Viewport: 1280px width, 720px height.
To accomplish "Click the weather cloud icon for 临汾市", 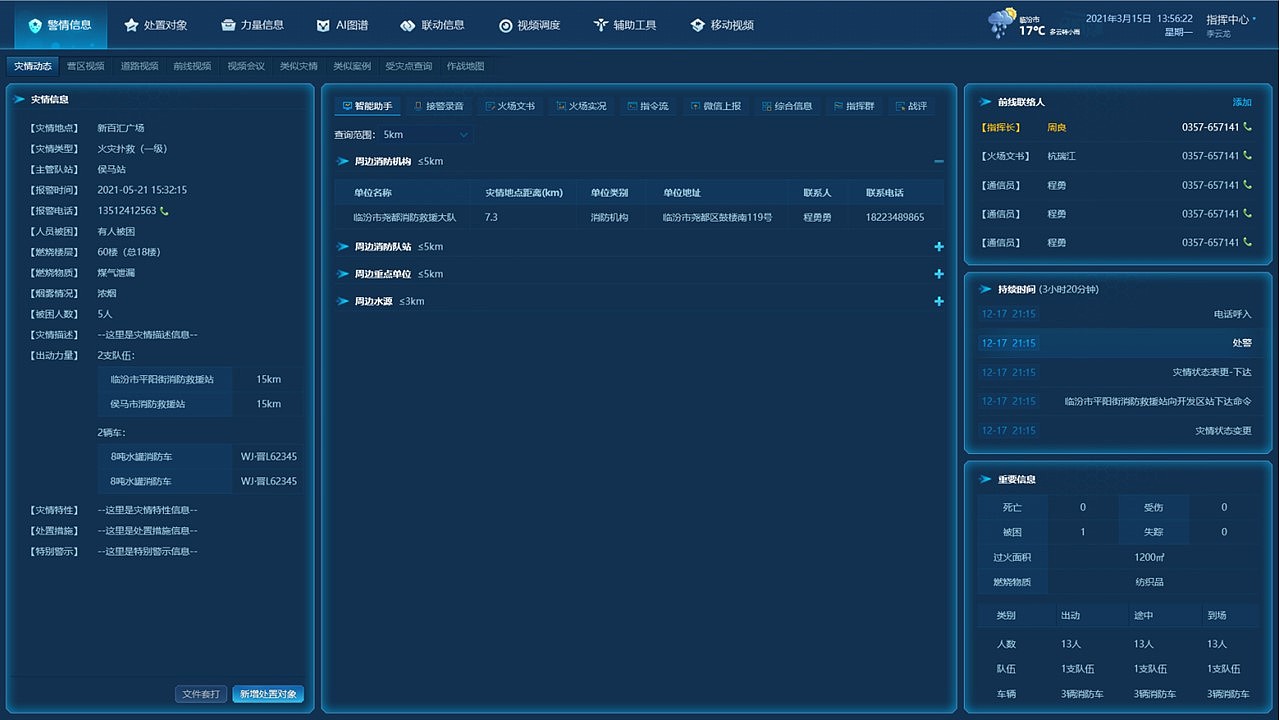I will pos(1001,24).
